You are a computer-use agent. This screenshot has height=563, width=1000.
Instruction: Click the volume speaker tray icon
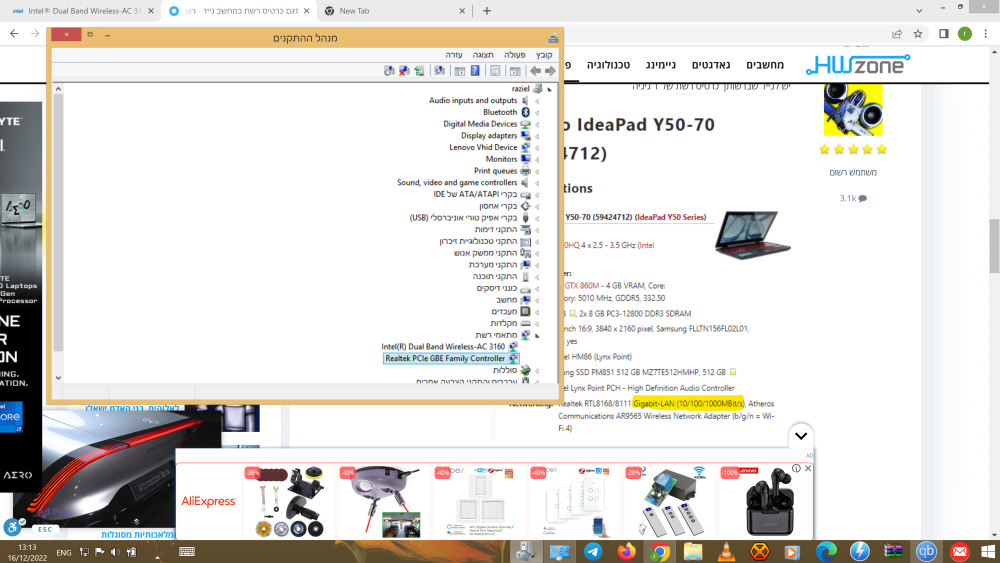[x=115, y=552]
